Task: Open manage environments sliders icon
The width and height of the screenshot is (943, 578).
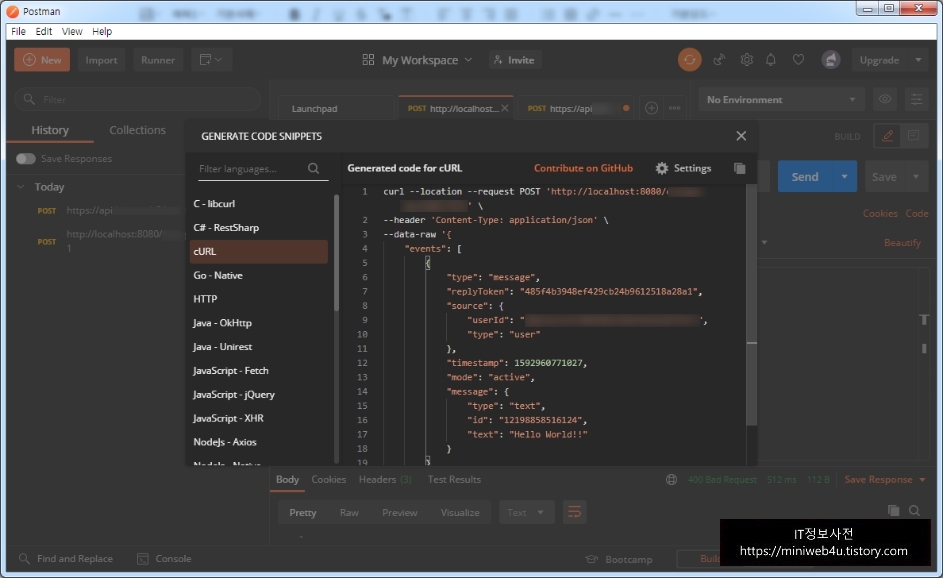Action: (917, 99)
